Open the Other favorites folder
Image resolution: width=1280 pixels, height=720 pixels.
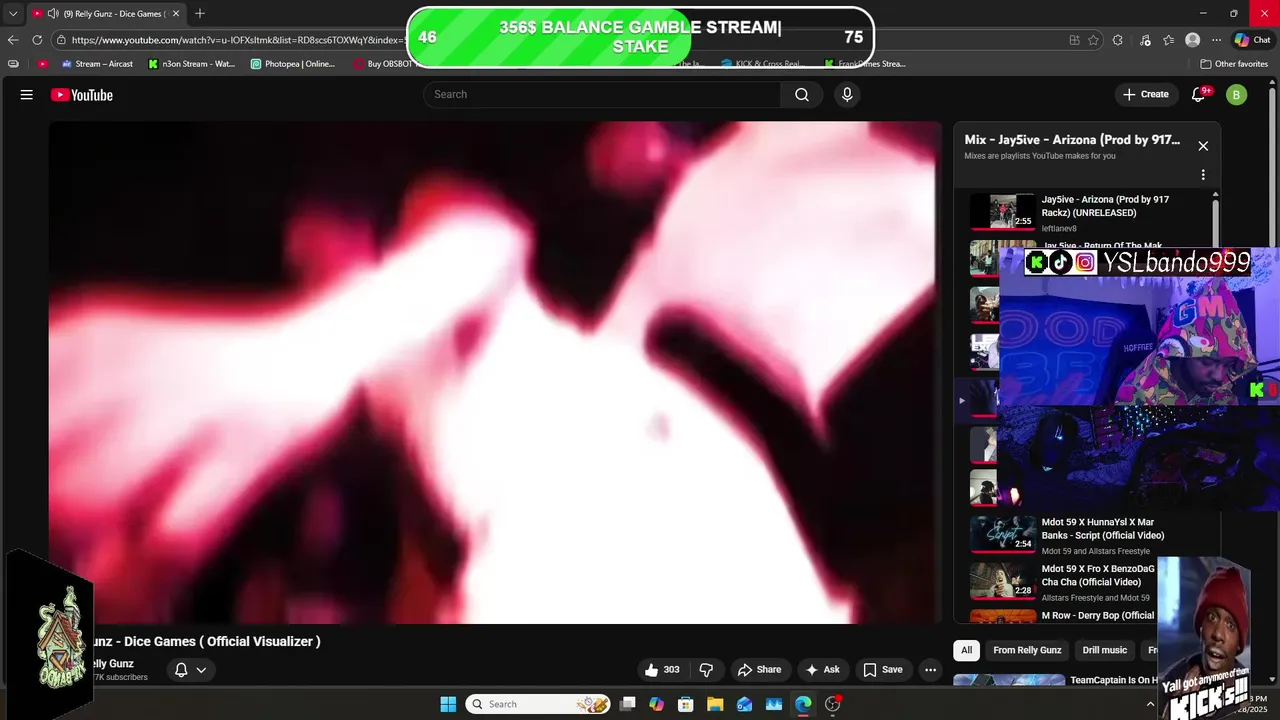pyautogui.click(x=1234, y=64)
